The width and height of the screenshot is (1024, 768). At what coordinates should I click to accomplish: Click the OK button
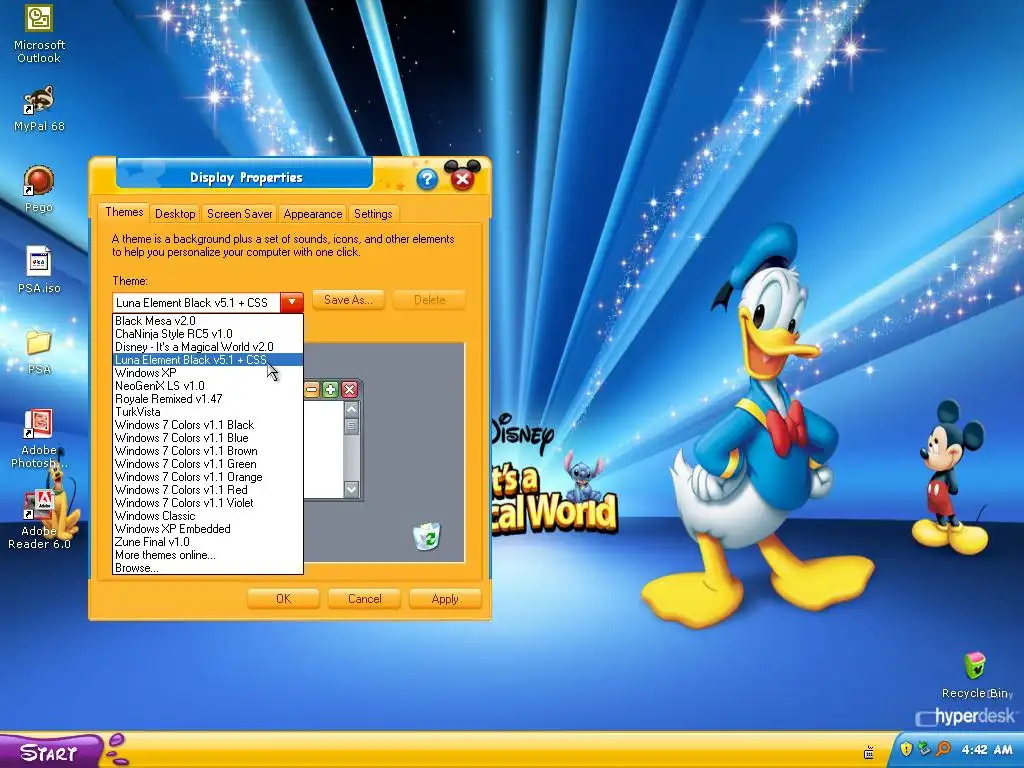coord(283,599)
